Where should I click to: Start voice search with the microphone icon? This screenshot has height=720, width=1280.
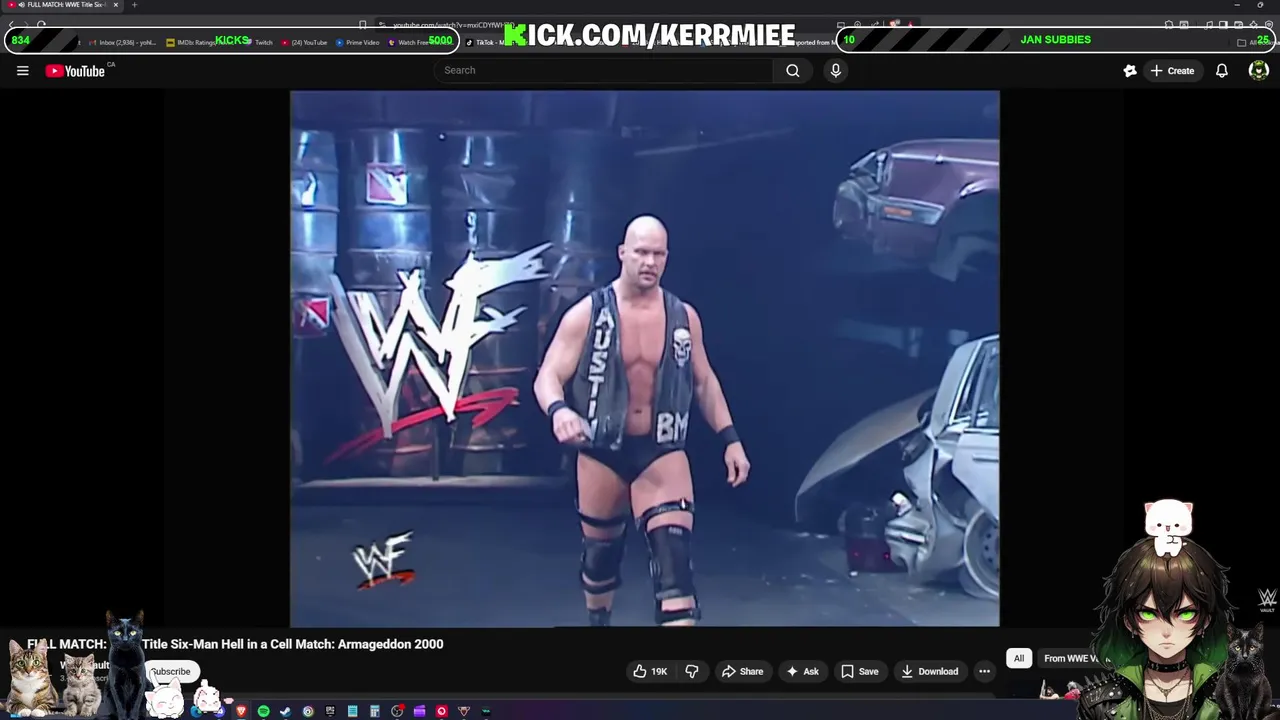836,70
